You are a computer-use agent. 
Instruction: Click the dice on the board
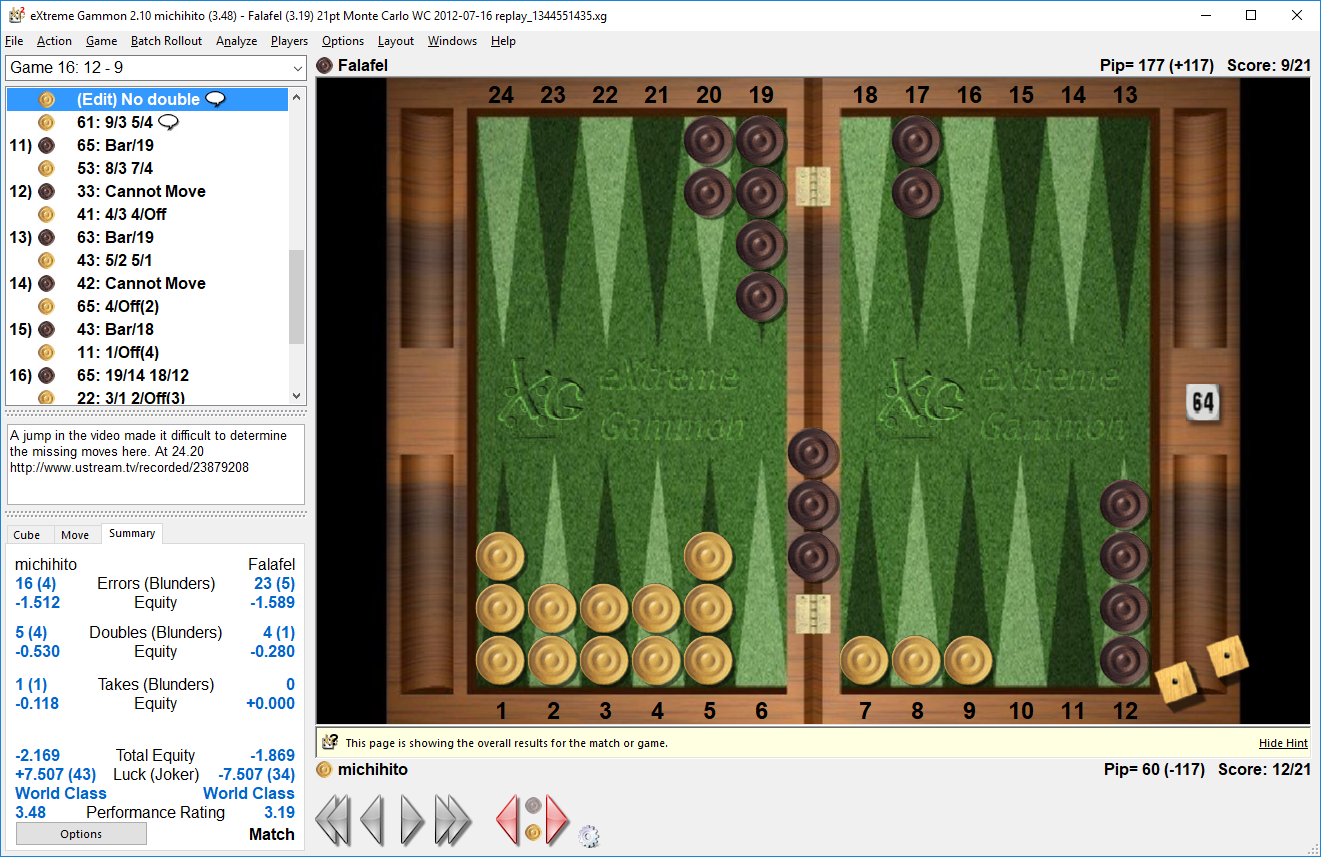coord(1202,670)
